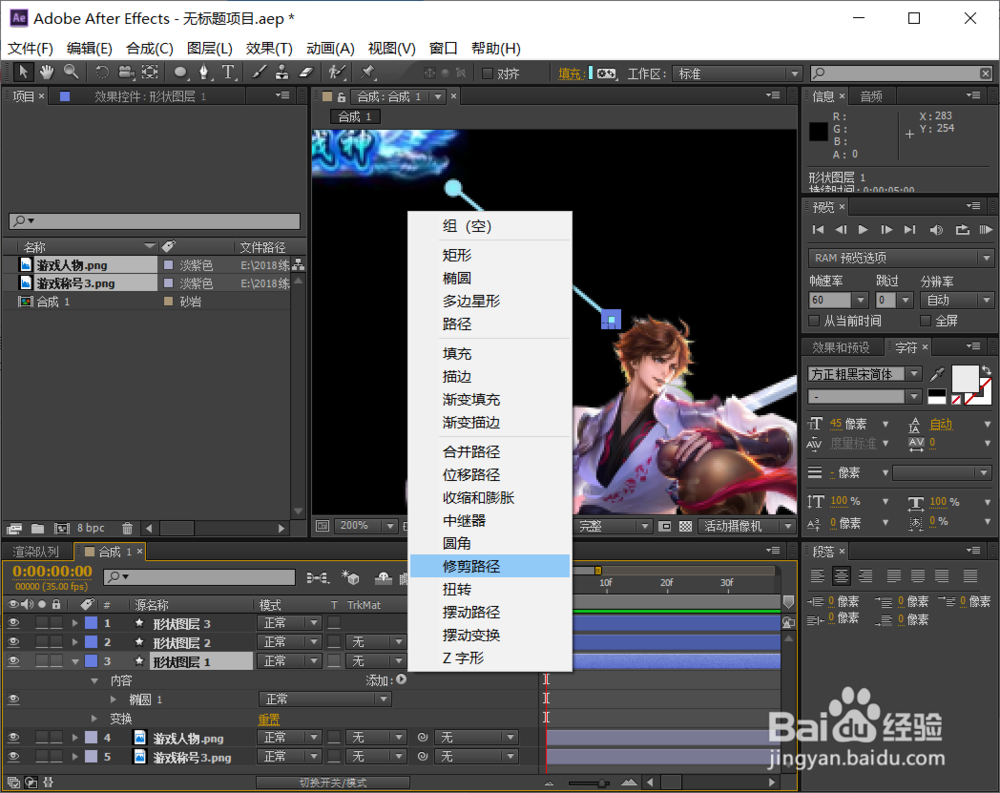The image size is (1000, 793).
Task: Open the 方正粗黑宋简体 font dropdown
Action: click(864, 374)
